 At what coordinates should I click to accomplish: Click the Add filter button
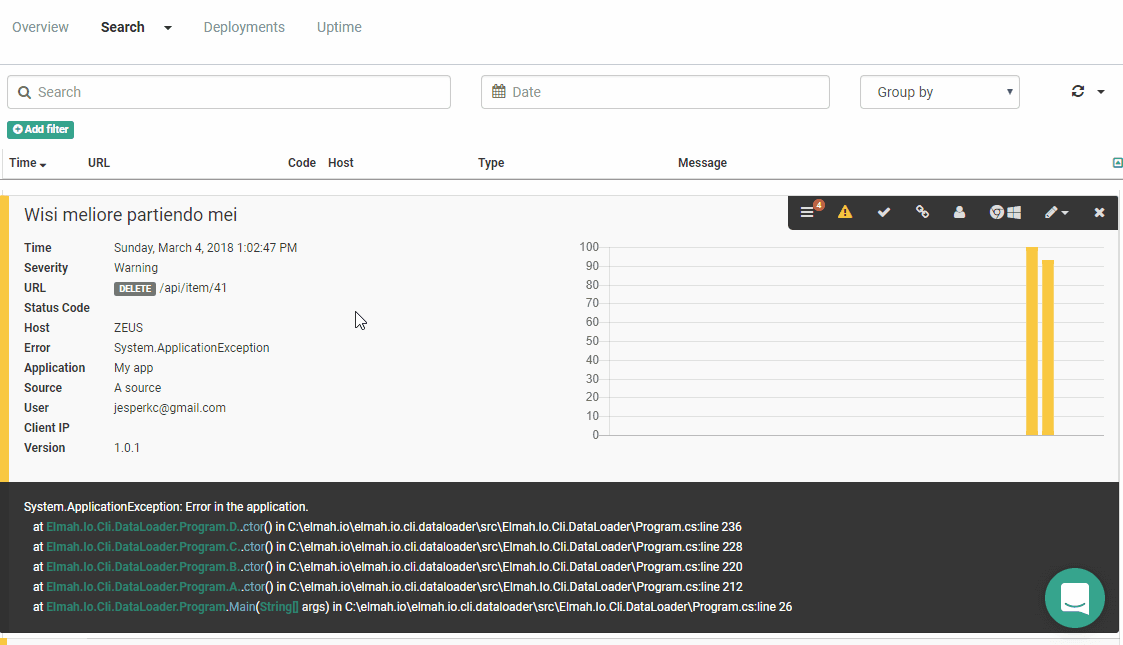click(40, 129)
